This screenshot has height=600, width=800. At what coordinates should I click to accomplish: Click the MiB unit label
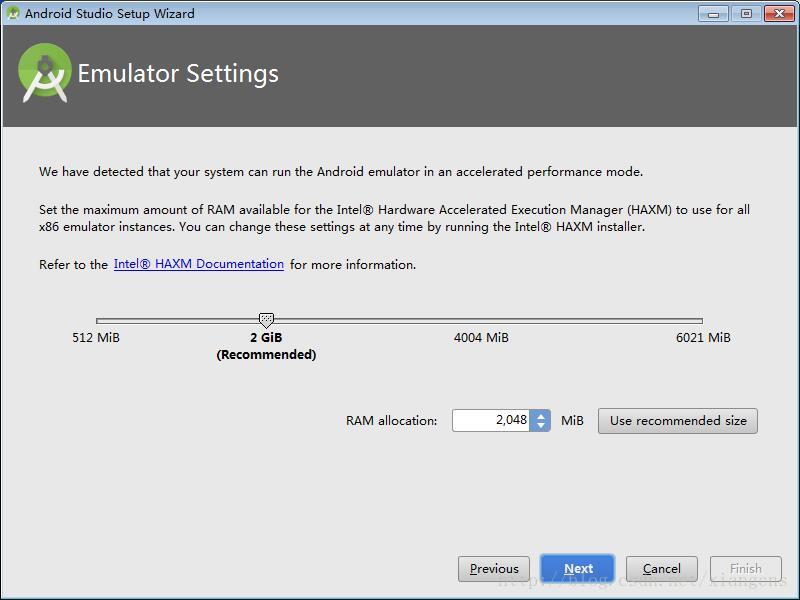572,421
